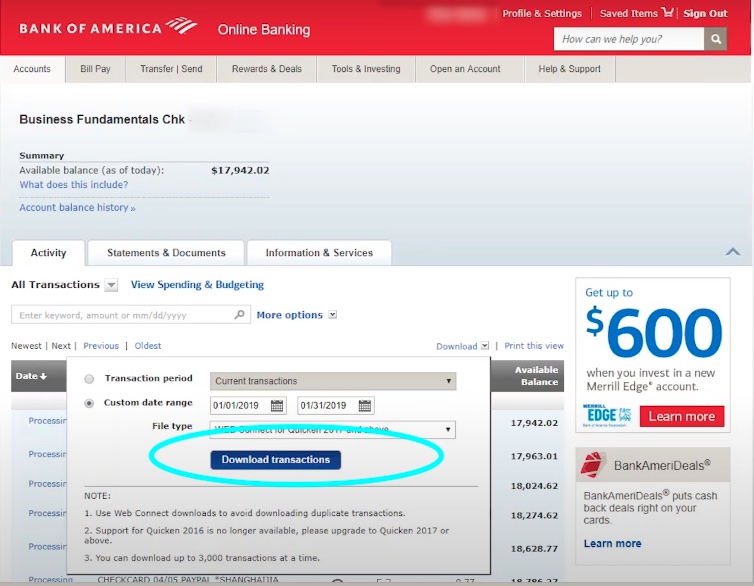Switch to the Activity tab
The height and width of the screenshot is (586, 754).
pos(48,253)
